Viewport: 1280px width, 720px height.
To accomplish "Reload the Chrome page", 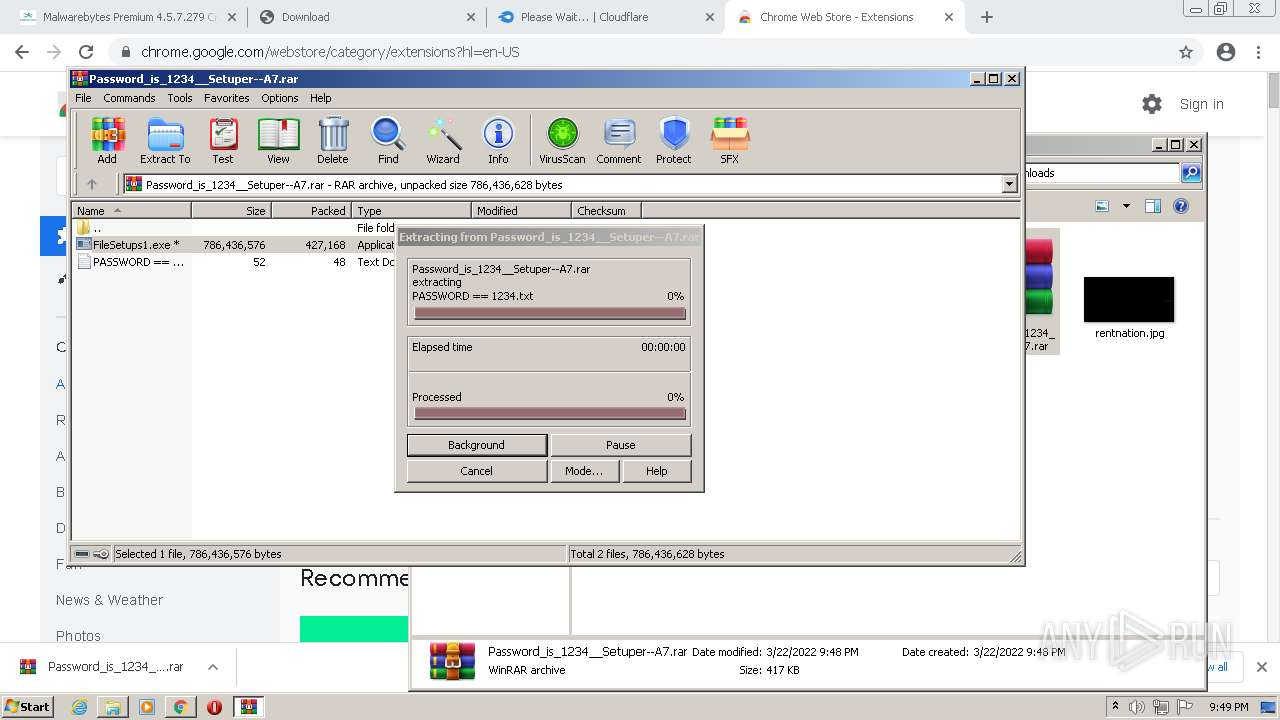I will pos(86,52).
